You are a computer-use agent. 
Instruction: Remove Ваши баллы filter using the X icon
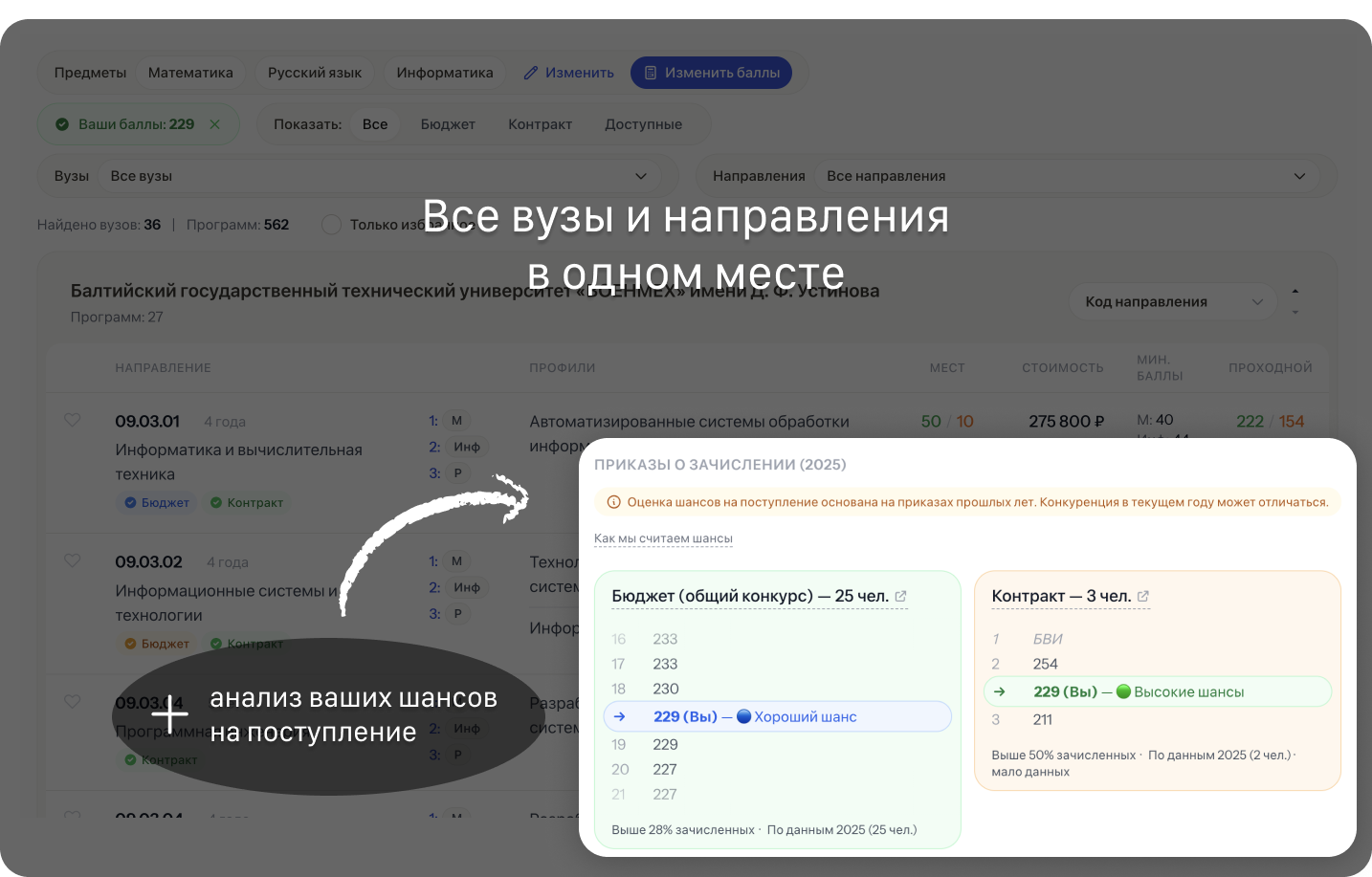[x=215, y=123]
